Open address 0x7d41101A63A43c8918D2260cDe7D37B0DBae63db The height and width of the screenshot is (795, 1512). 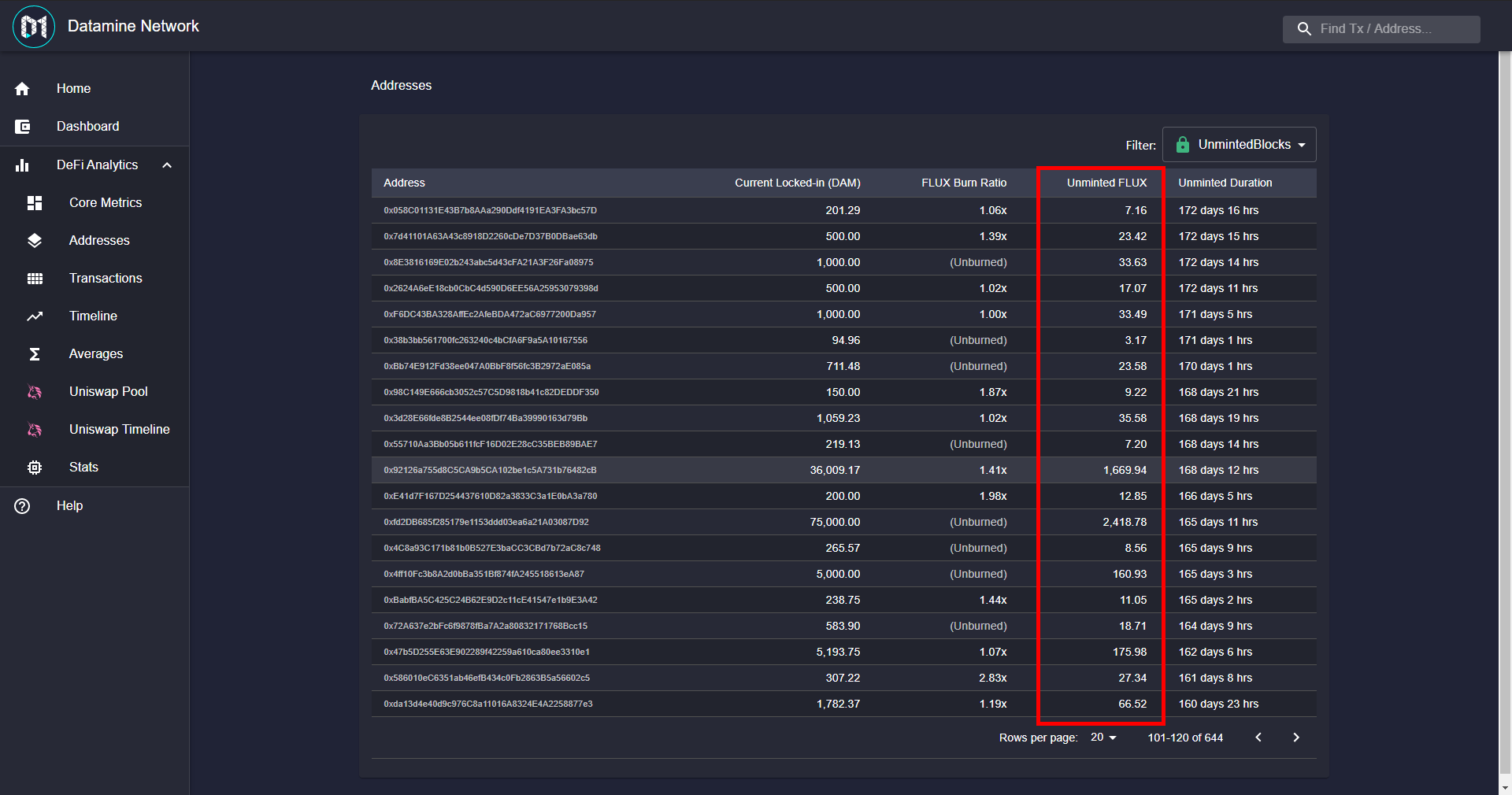(x=491, y=236)
